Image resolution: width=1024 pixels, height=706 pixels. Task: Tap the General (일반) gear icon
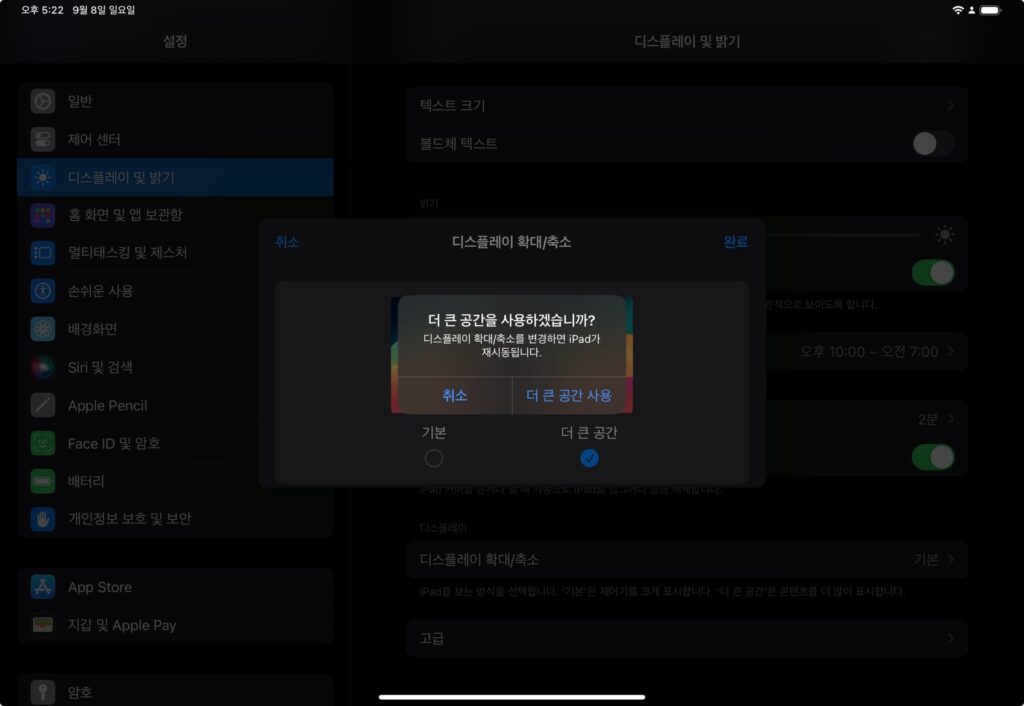[x=42, y=101]
